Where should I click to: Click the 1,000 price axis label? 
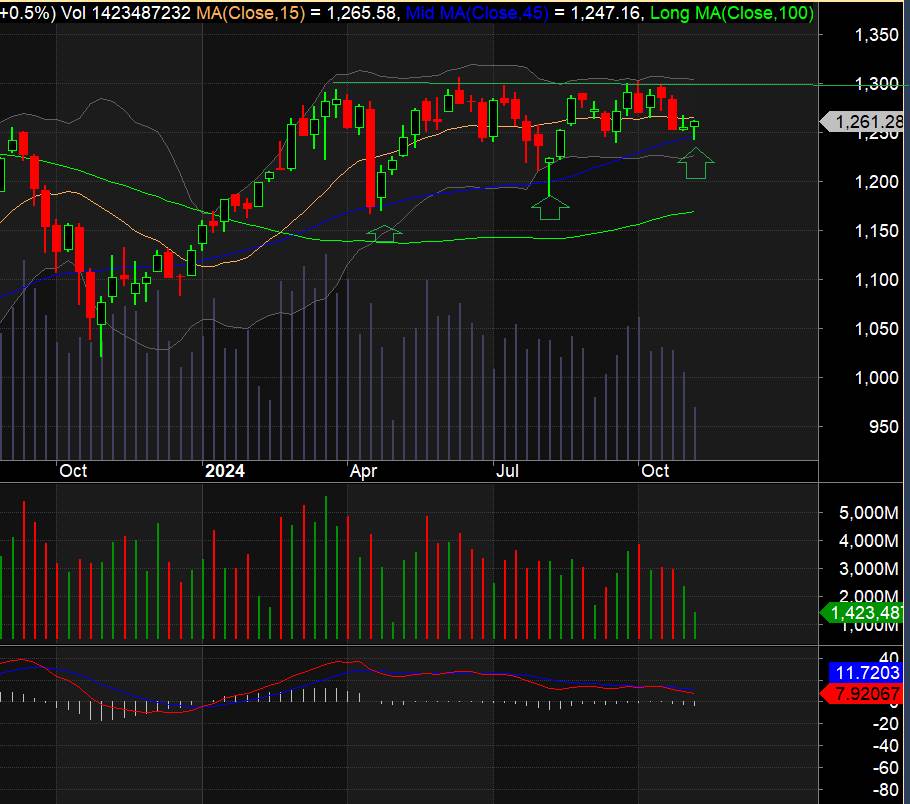click(x=876, y=378)
